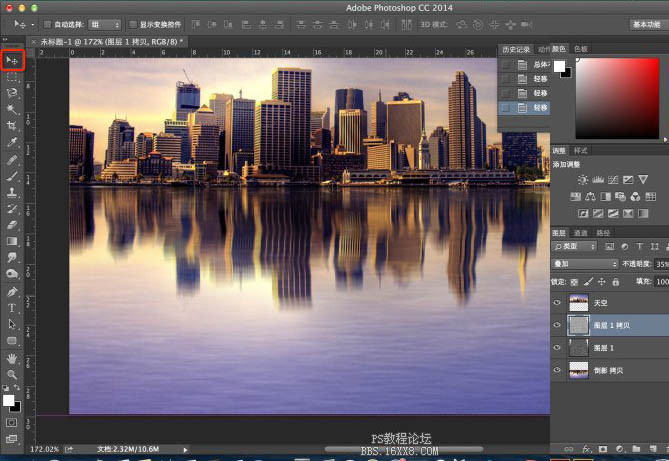Select the 天空 layer name
Screen dimensions: 669x461
click(600, 303)
